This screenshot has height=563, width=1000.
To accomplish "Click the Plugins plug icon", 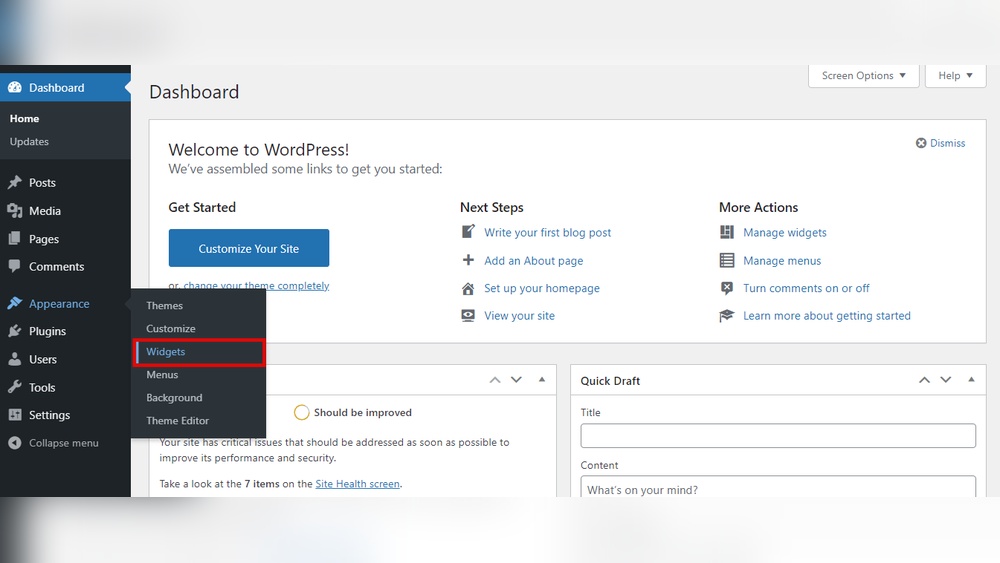I will [x=15, y=331].
